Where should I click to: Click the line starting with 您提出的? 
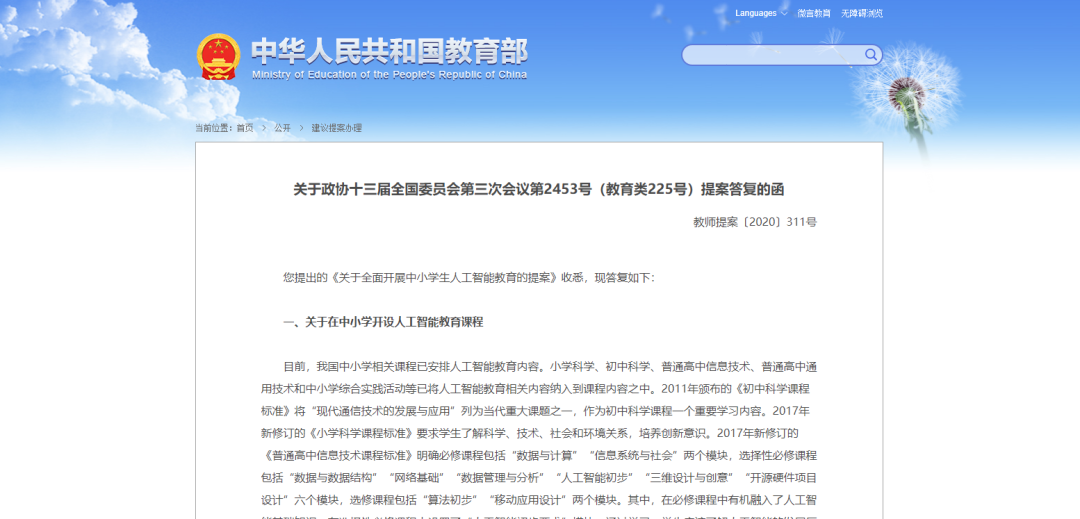[468, 277]
